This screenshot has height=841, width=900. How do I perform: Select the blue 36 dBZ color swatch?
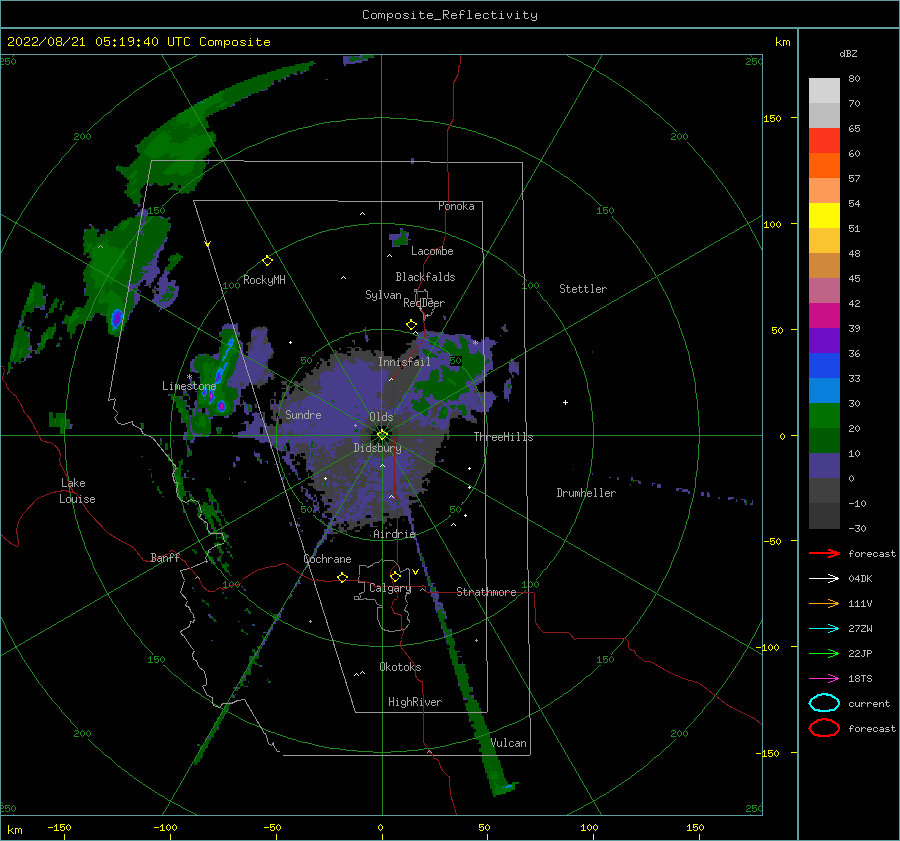824,365
